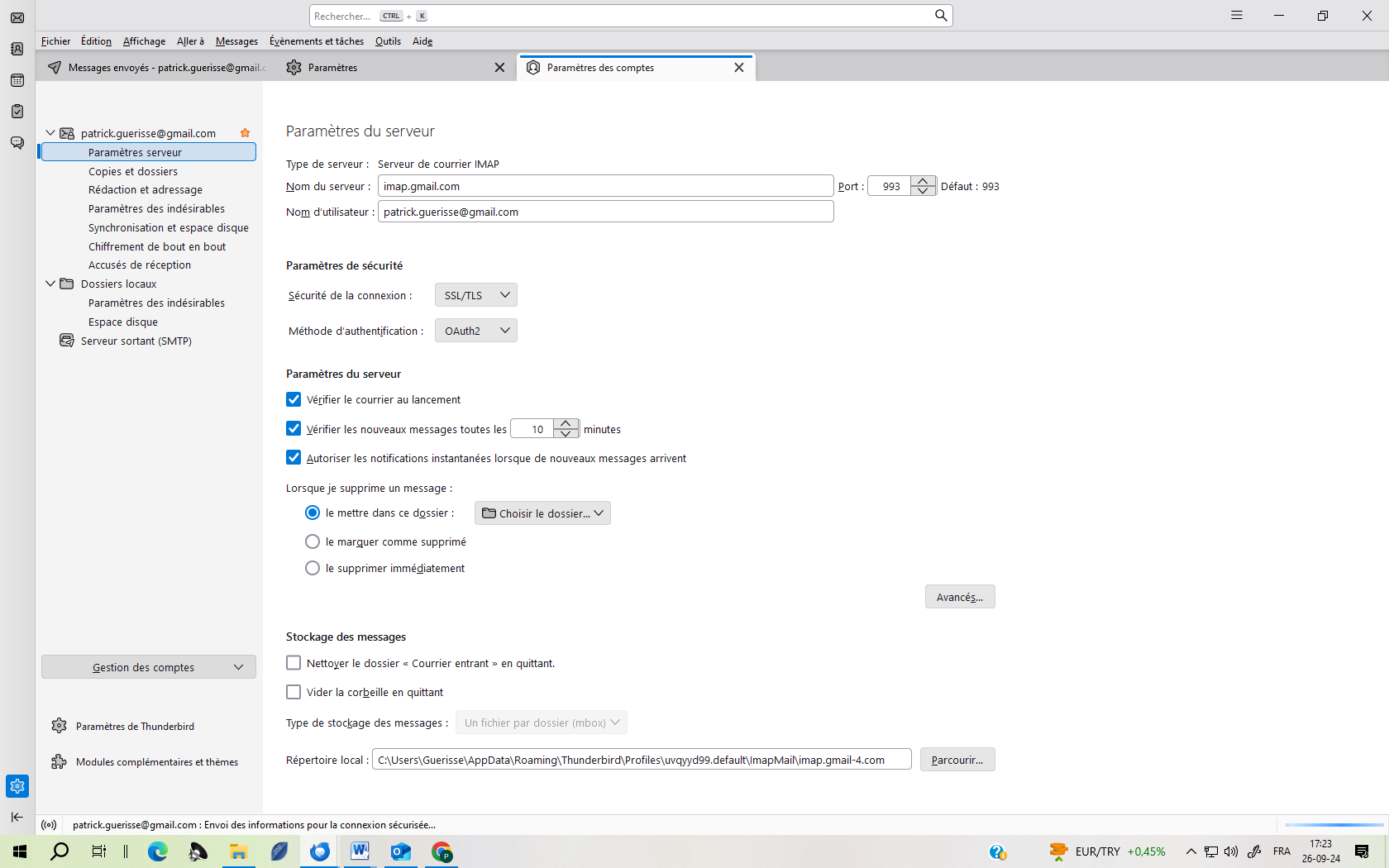
Task: Collapse 'Dossiers locaux' tree node
Action: (50, 284)
